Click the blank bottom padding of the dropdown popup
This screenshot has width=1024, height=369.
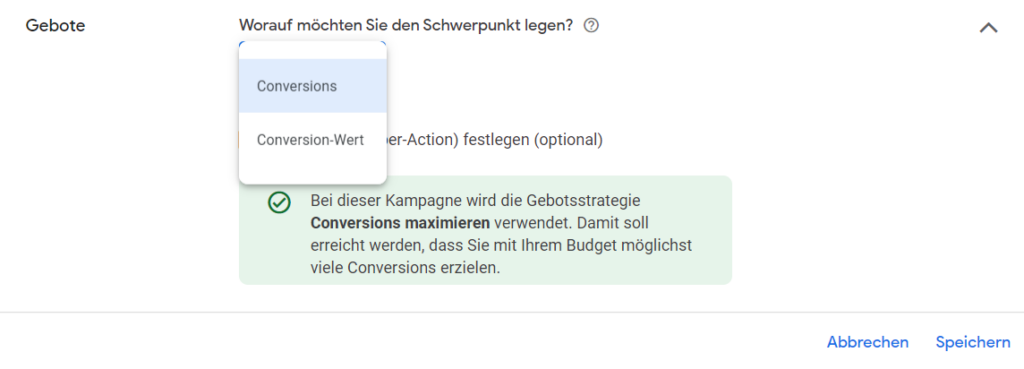click(313, 175)
